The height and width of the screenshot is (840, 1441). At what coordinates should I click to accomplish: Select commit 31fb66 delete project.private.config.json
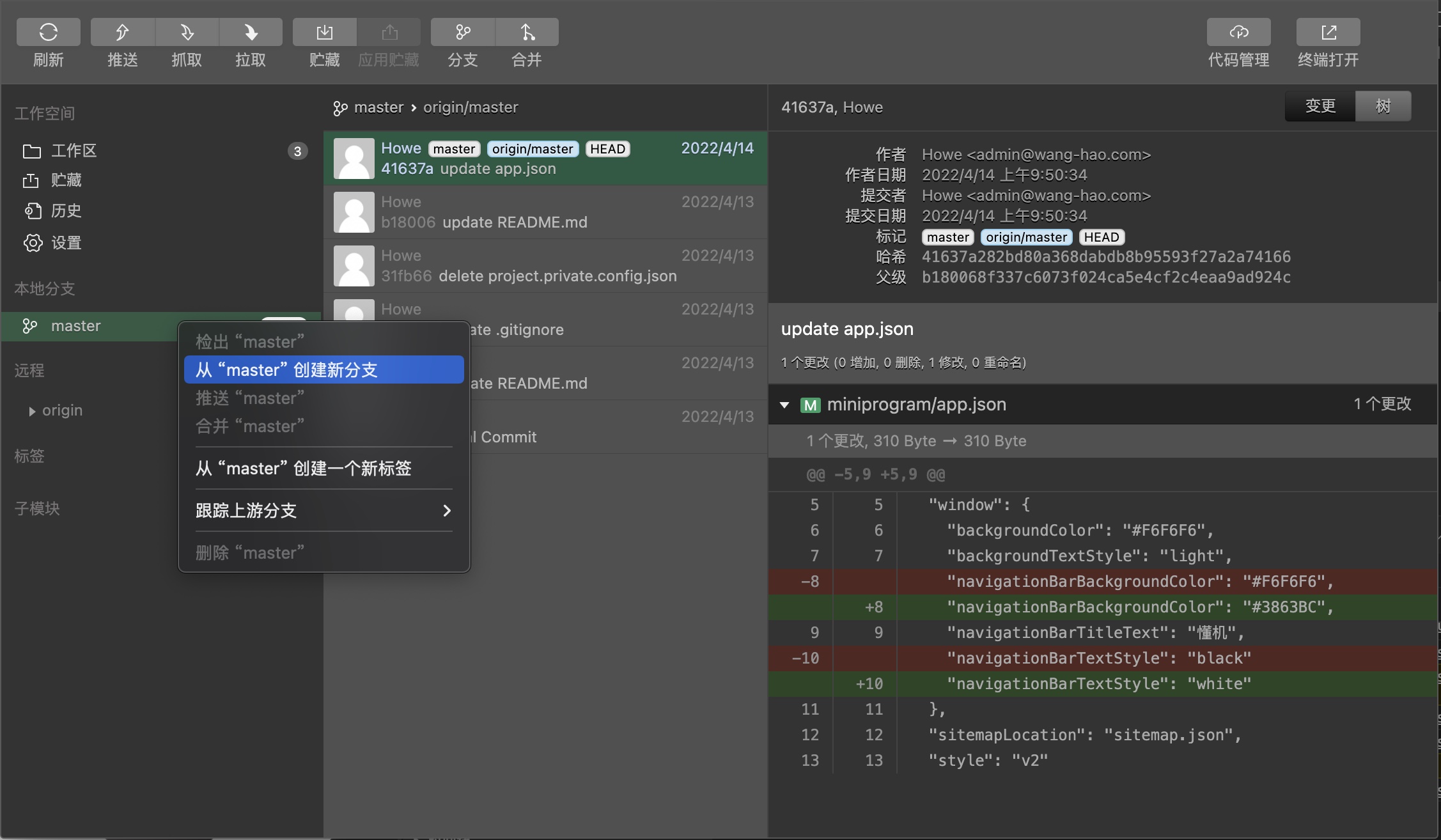tap(545, 266)
